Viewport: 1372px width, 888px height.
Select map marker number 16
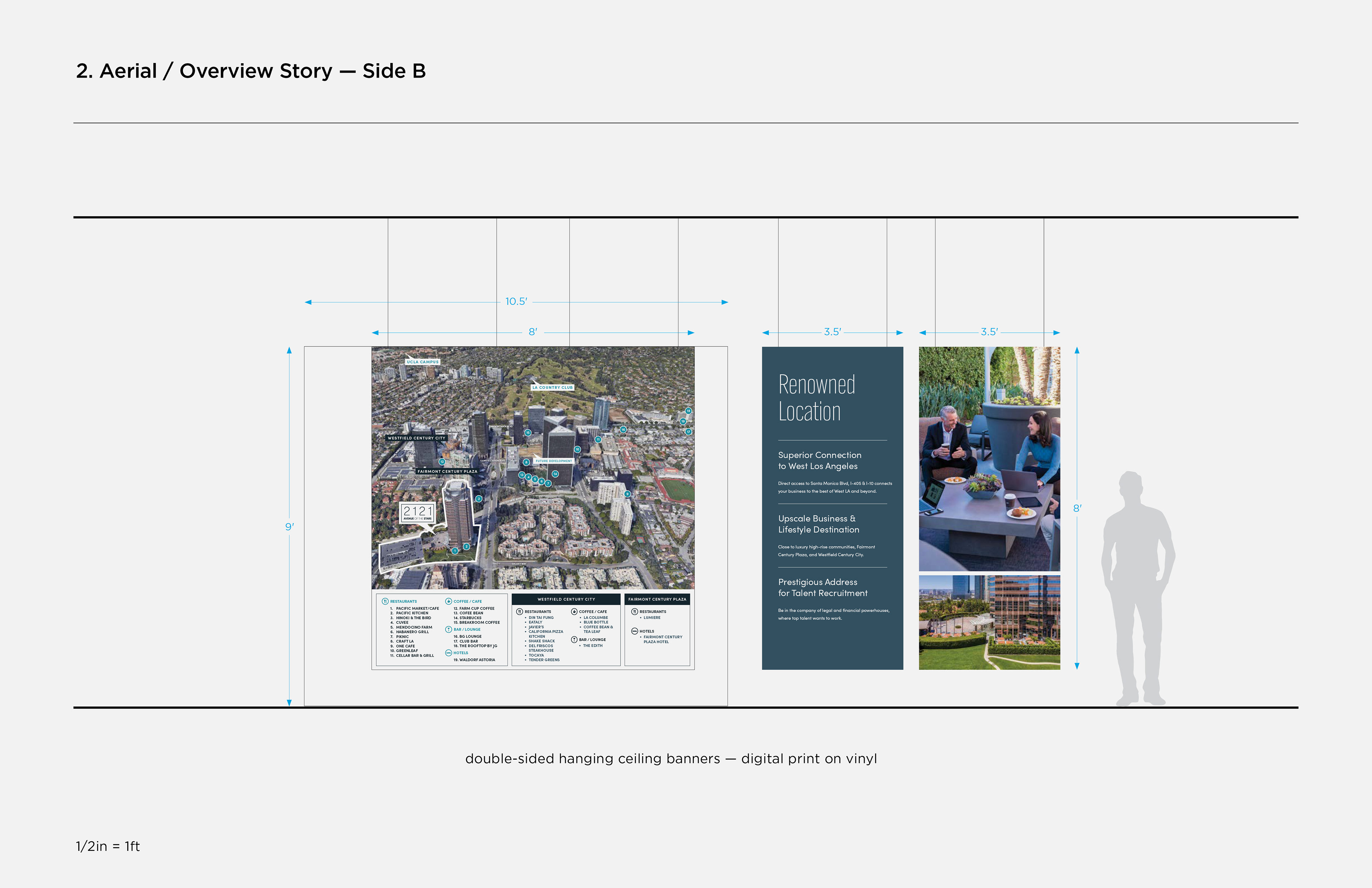pos(623,430)
